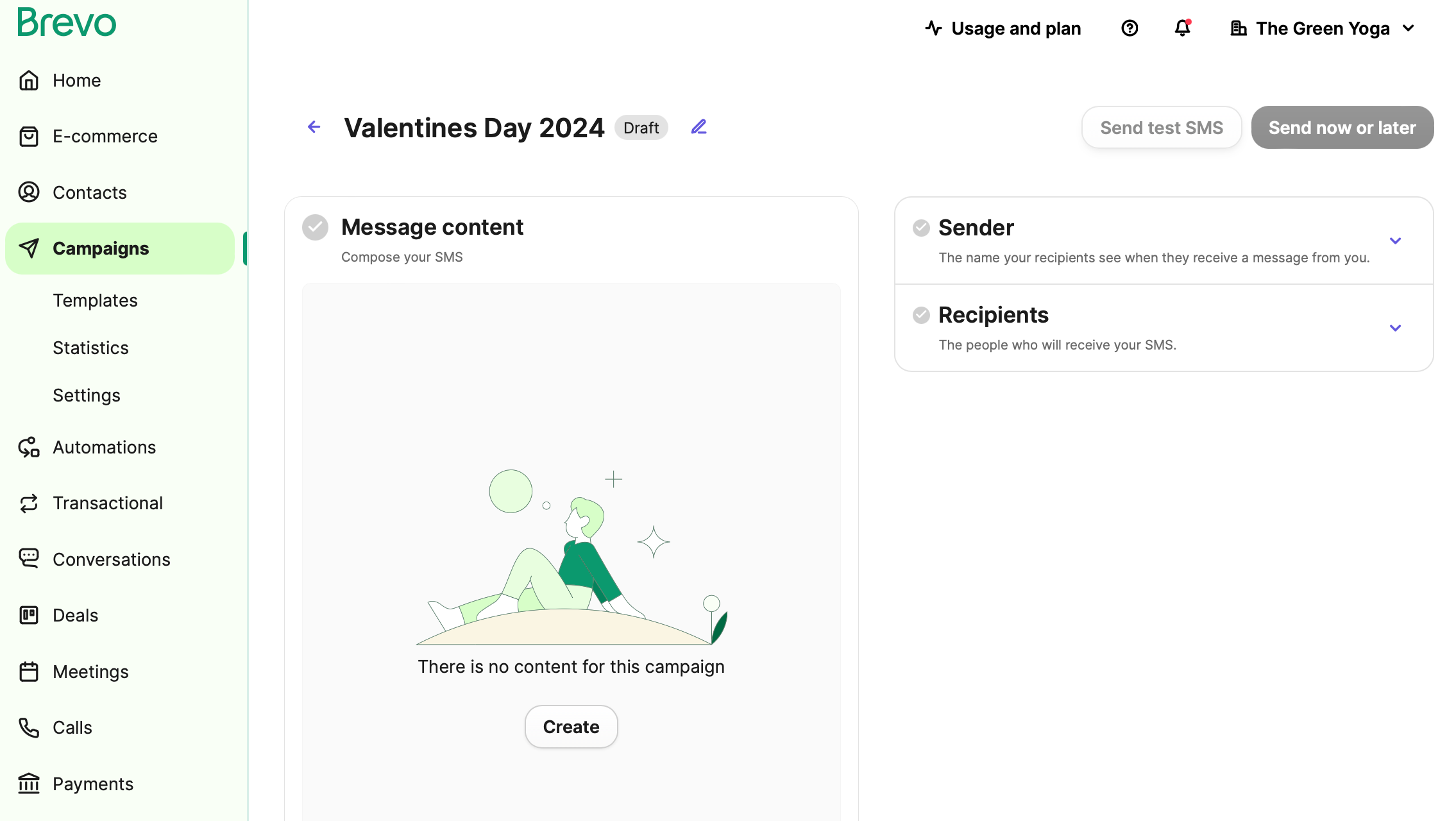Viewport: 1456px width, 821px height.
Task: Click the Settings menu item
Action: coord(86,395)
